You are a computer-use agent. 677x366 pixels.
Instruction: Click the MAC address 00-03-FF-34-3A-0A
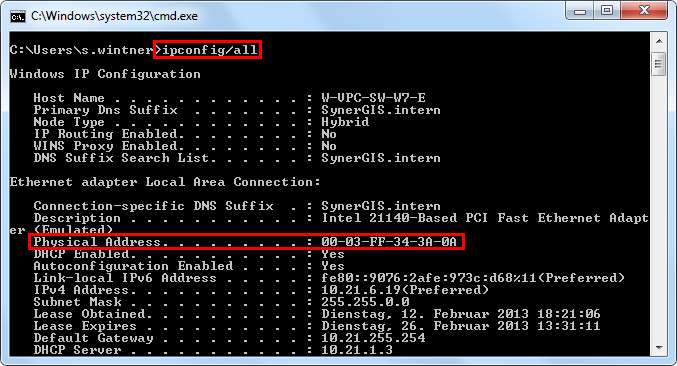(x=389, y=242)
